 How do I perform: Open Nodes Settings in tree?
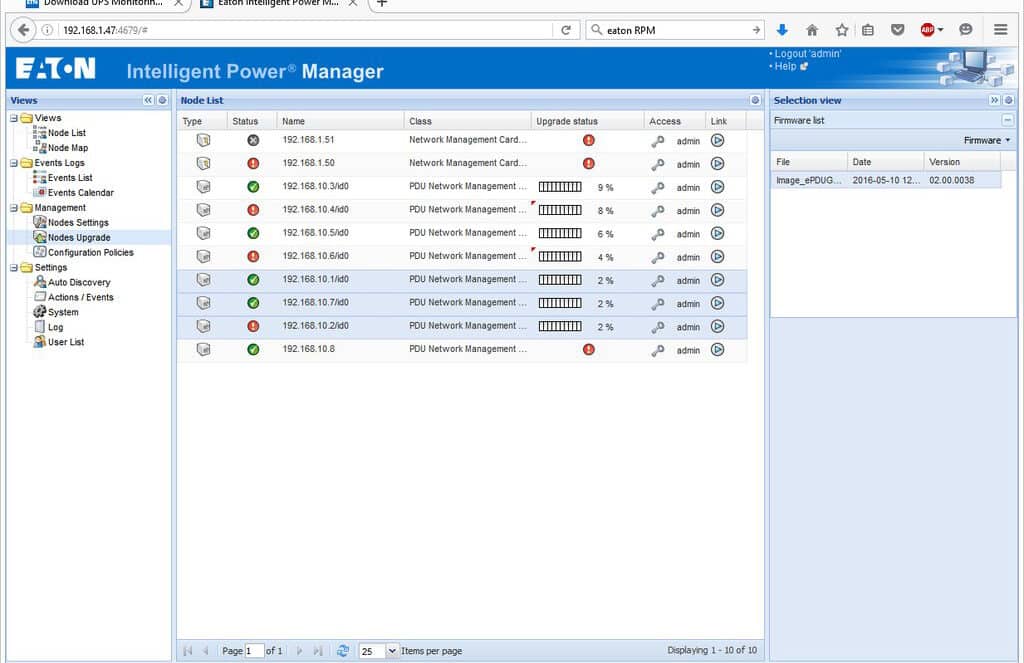(x=78, y=223)
